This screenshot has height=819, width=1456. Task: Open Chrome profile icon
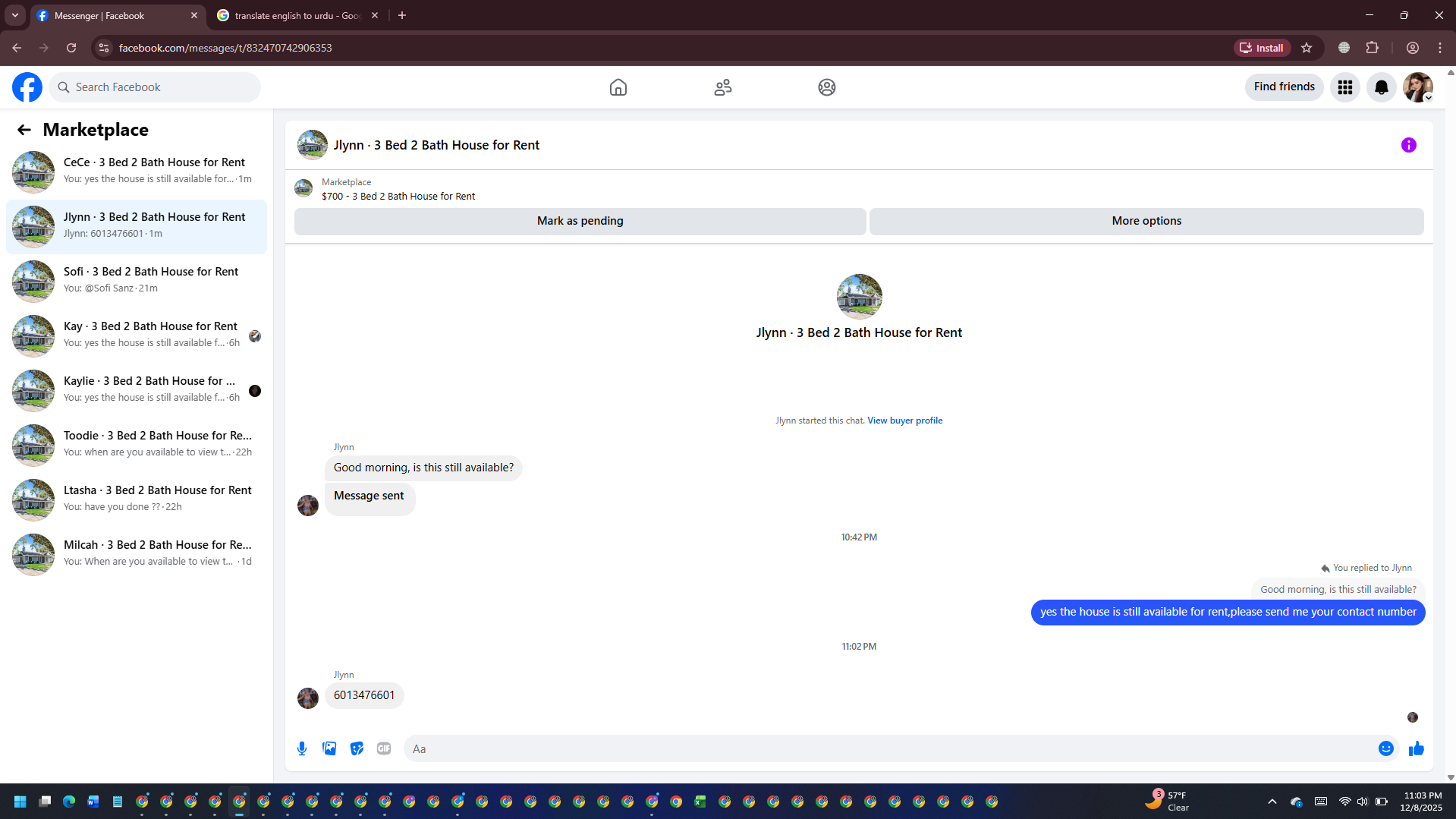1413,48
